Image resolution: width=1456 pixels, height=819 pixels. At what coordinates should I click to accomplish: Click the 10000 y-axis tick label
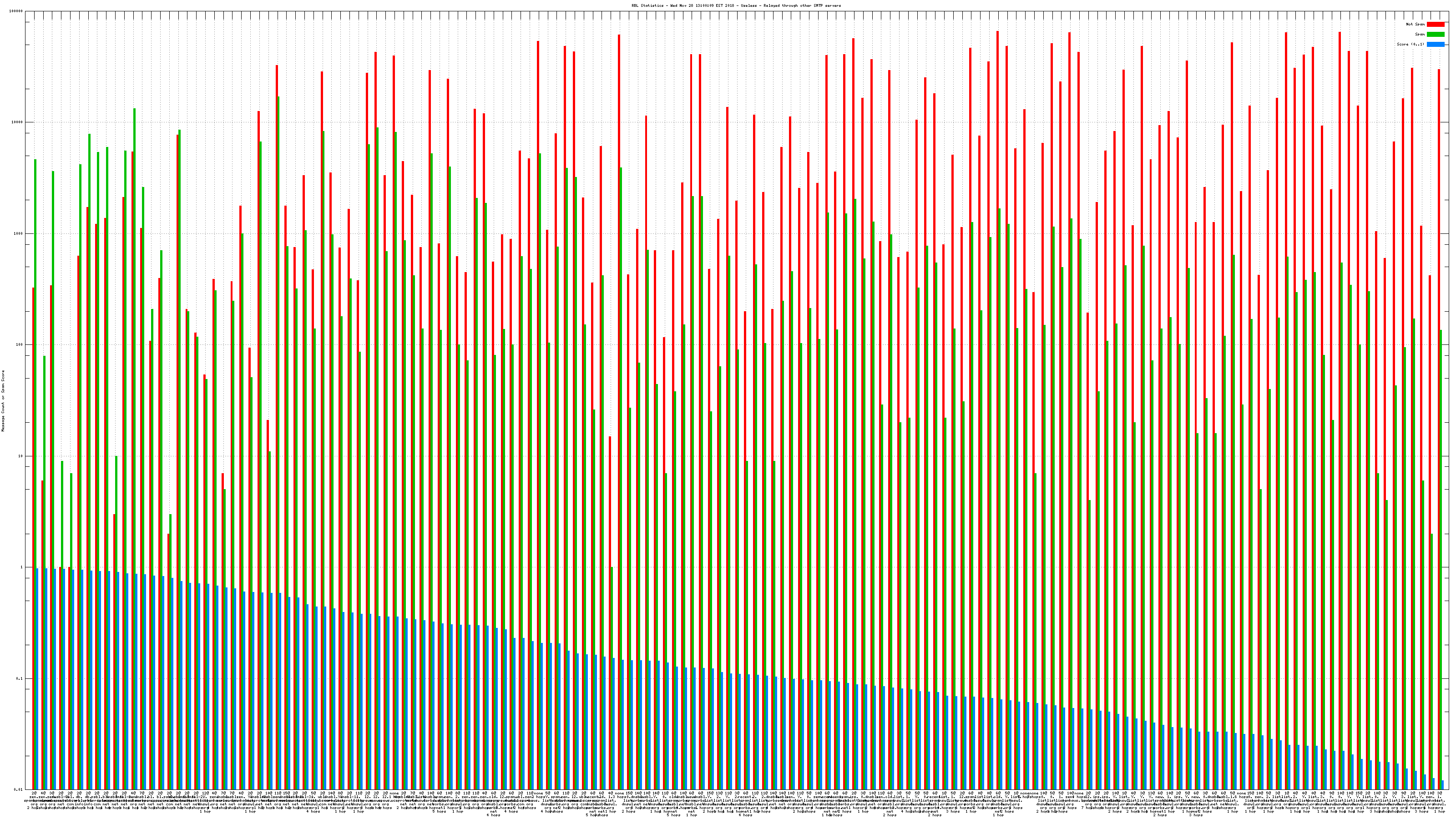[x=18, y=122]
